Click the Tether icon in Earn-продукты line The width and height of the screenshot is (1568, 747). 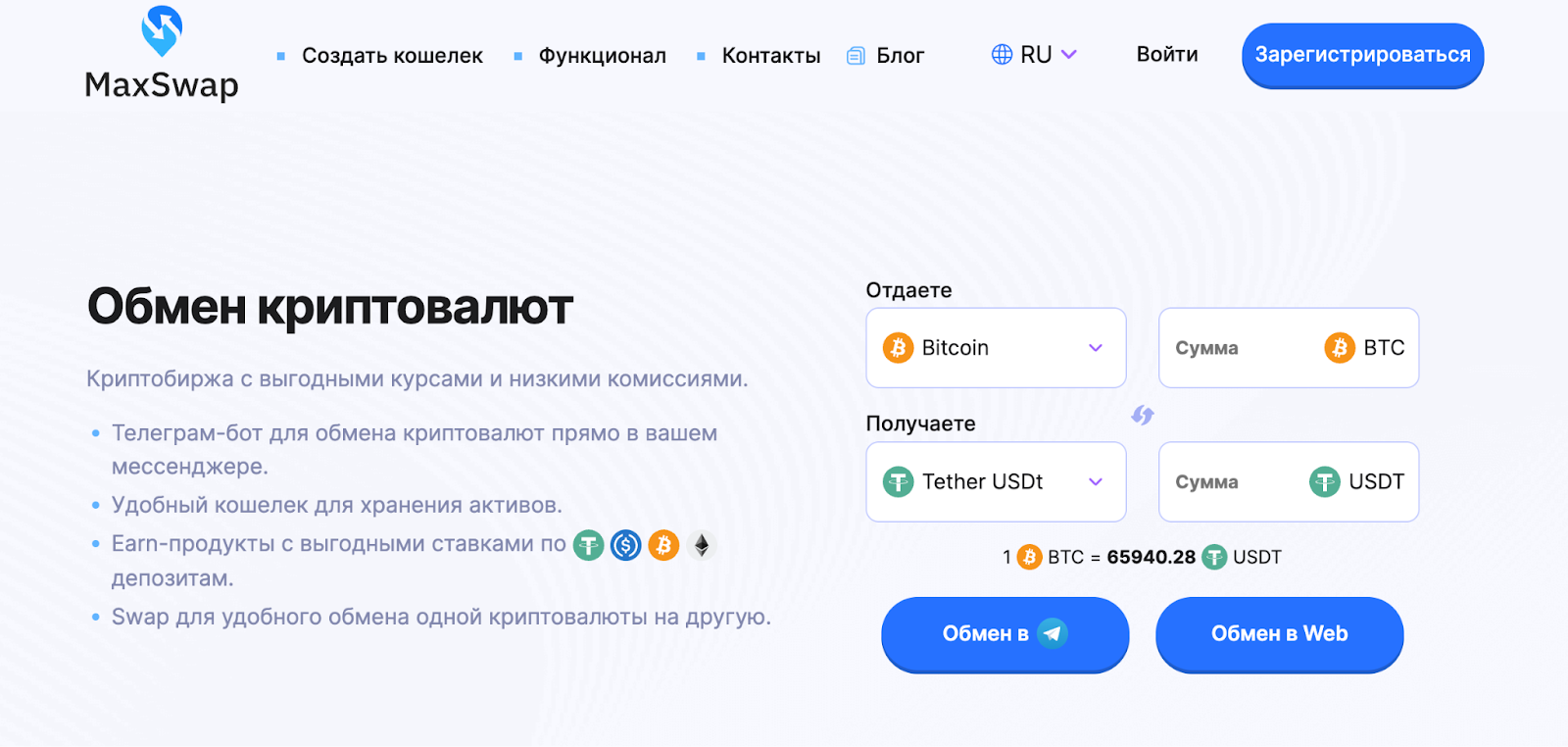click(588, 545)
